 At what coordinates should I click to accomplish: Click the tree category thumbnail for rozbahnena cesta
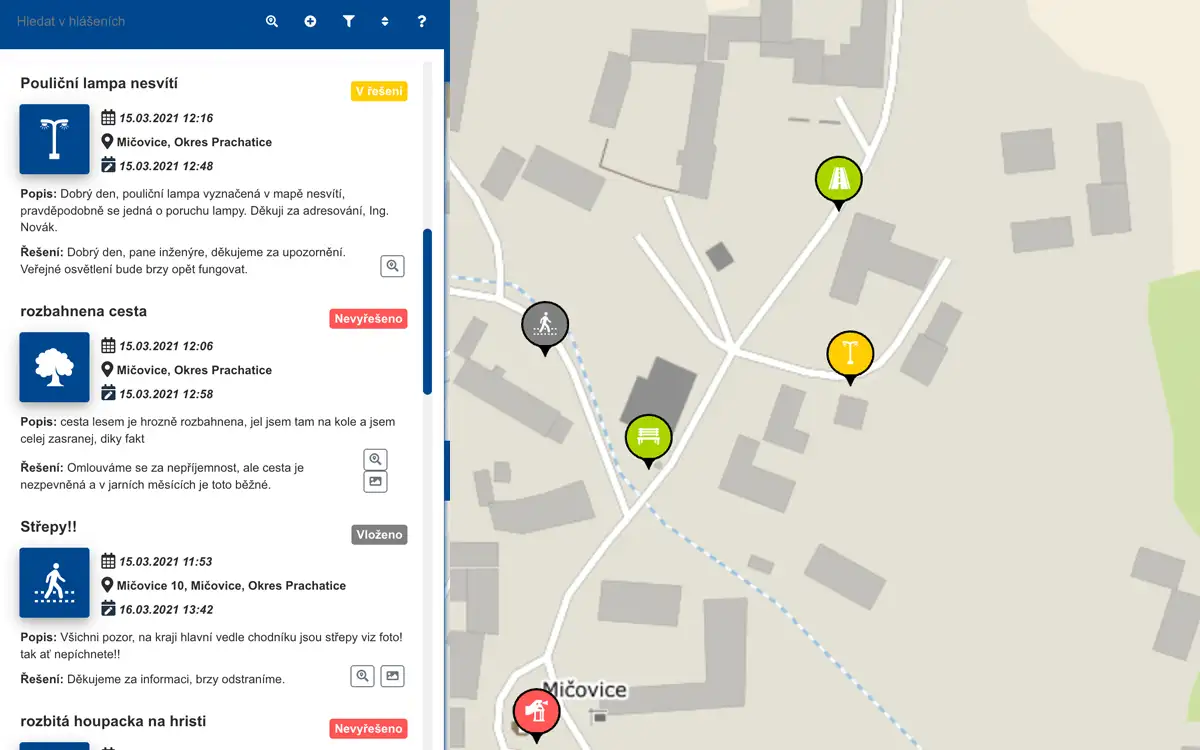coord(55,367)
